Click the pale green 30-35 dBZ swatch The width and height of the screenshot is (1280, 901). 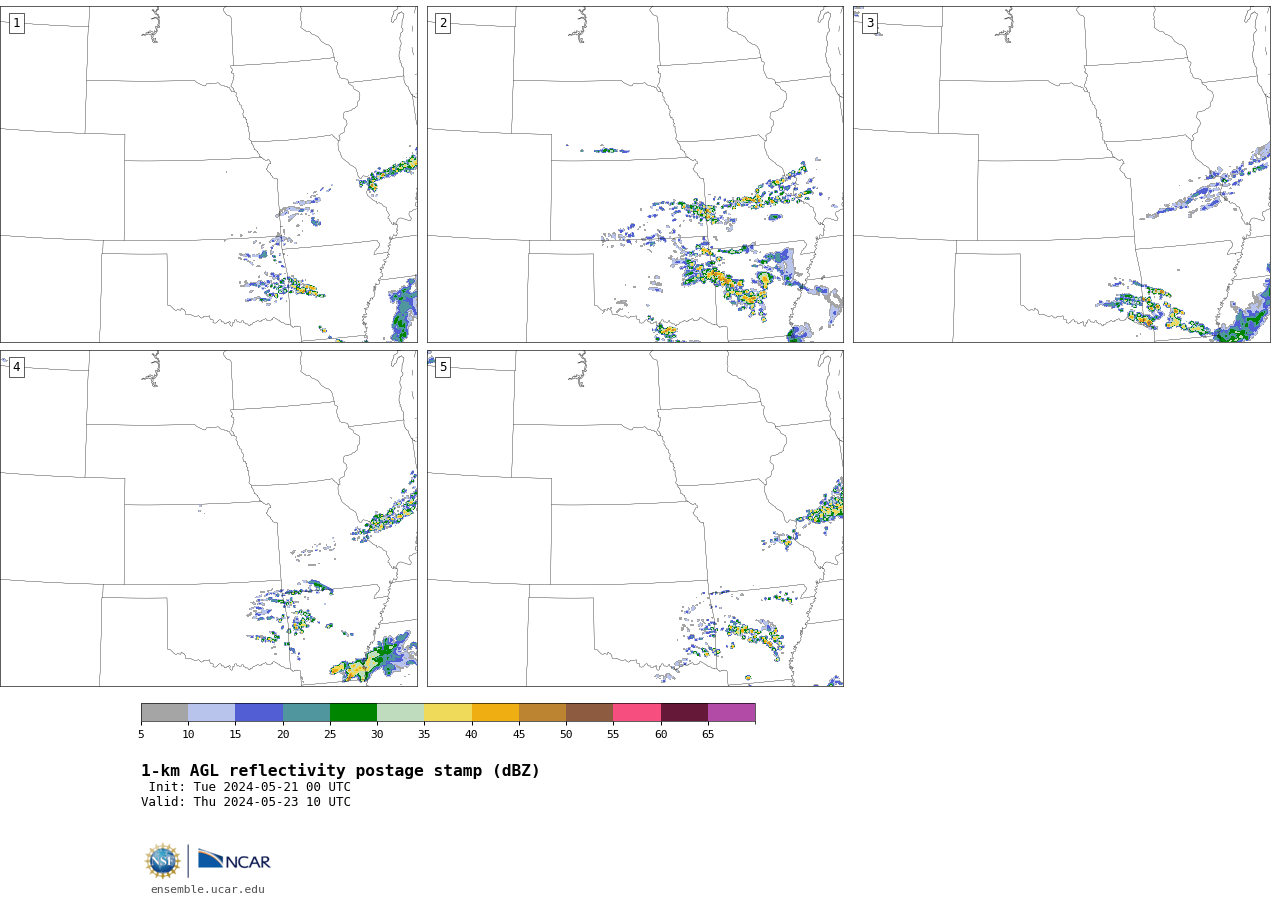pos(401,713)
